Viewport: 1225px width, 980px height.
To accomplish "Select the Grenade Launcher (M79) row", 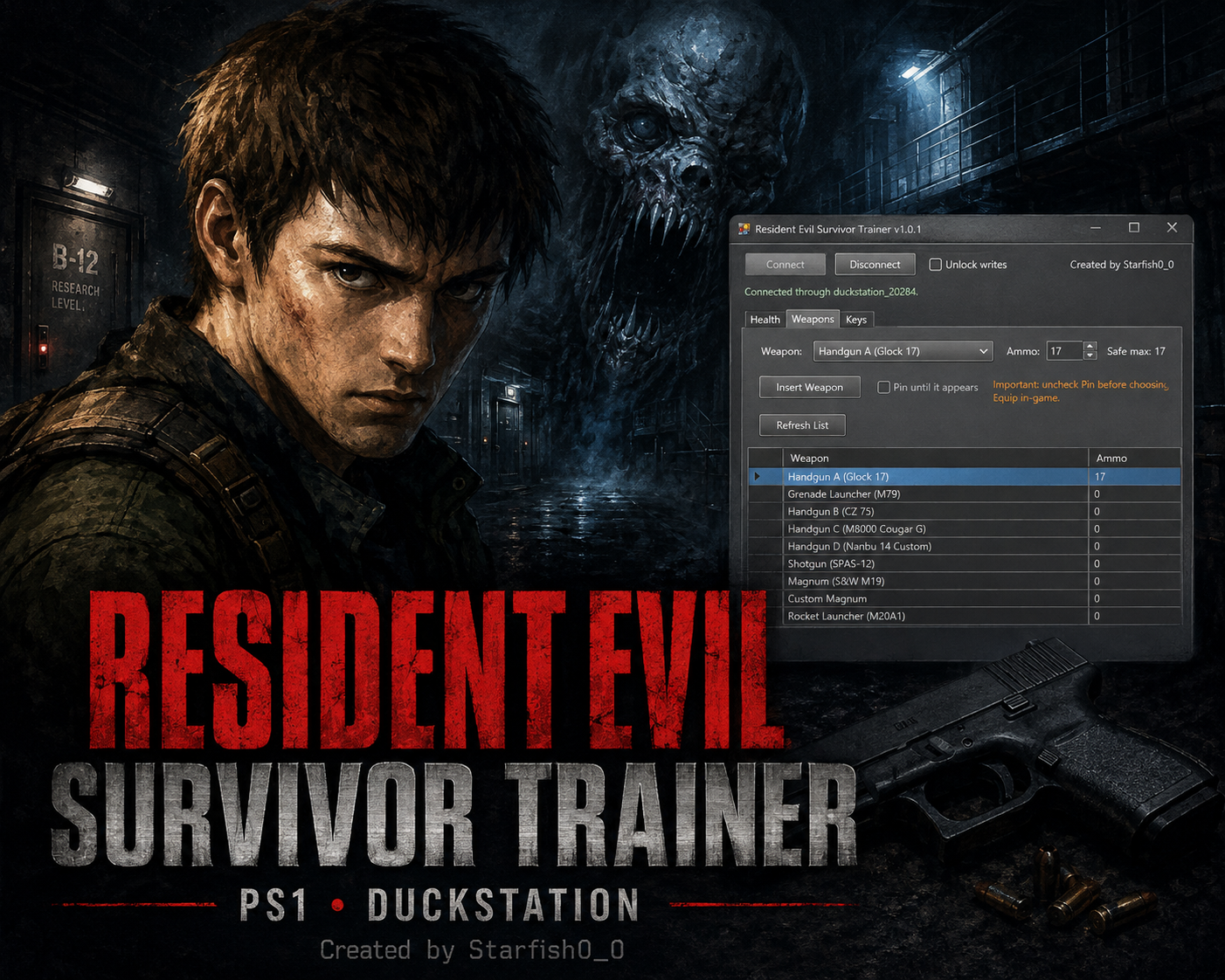I will (x=965, y=494).
